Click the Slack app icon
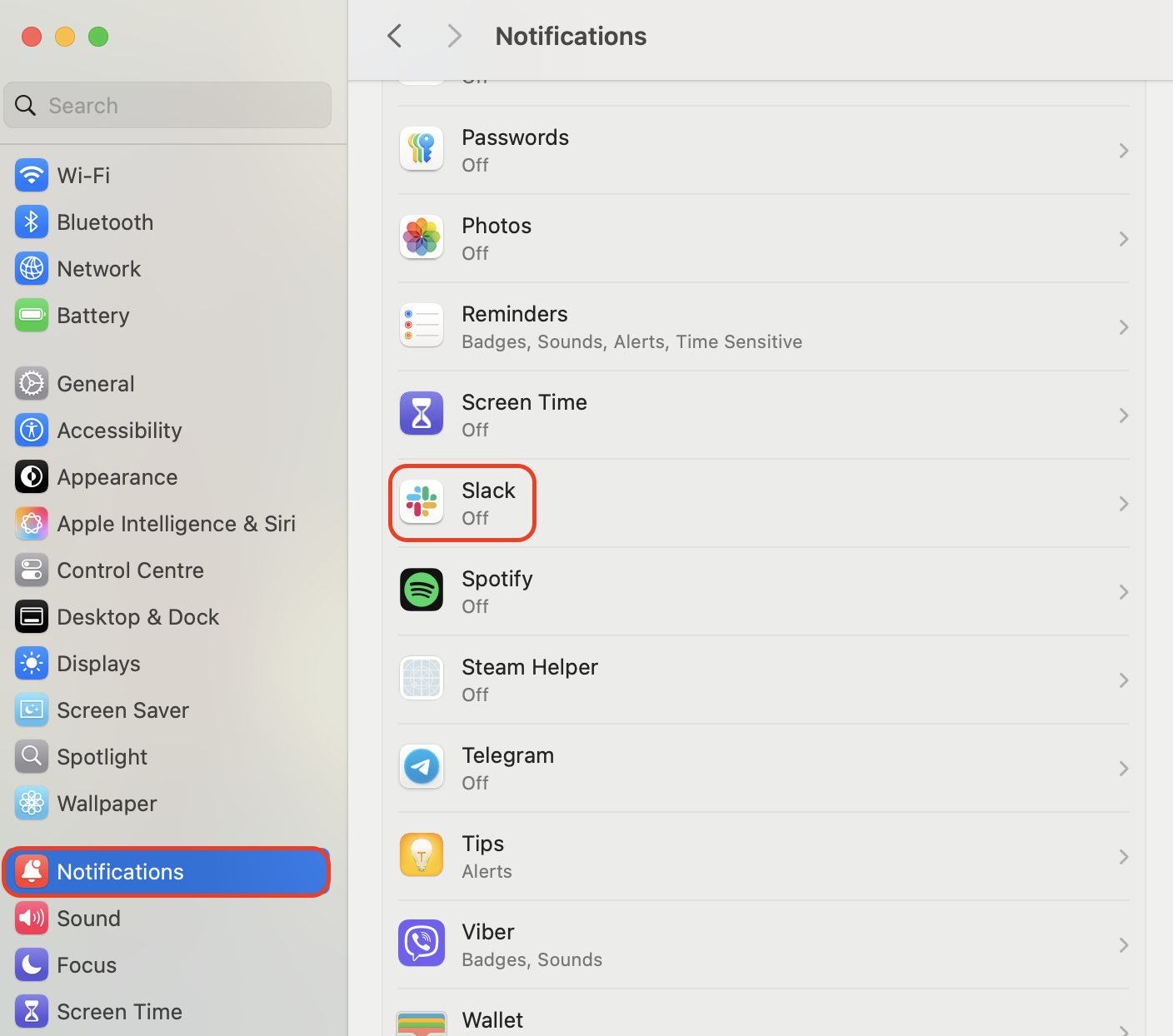 coord(422,502)
